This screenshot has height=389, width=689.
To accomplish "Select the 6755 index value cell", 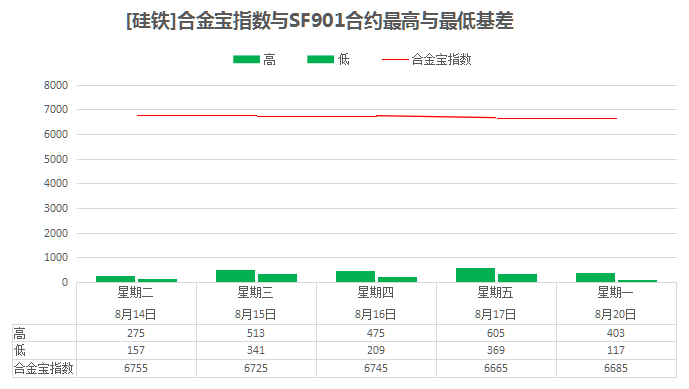I will click(136, 368).
